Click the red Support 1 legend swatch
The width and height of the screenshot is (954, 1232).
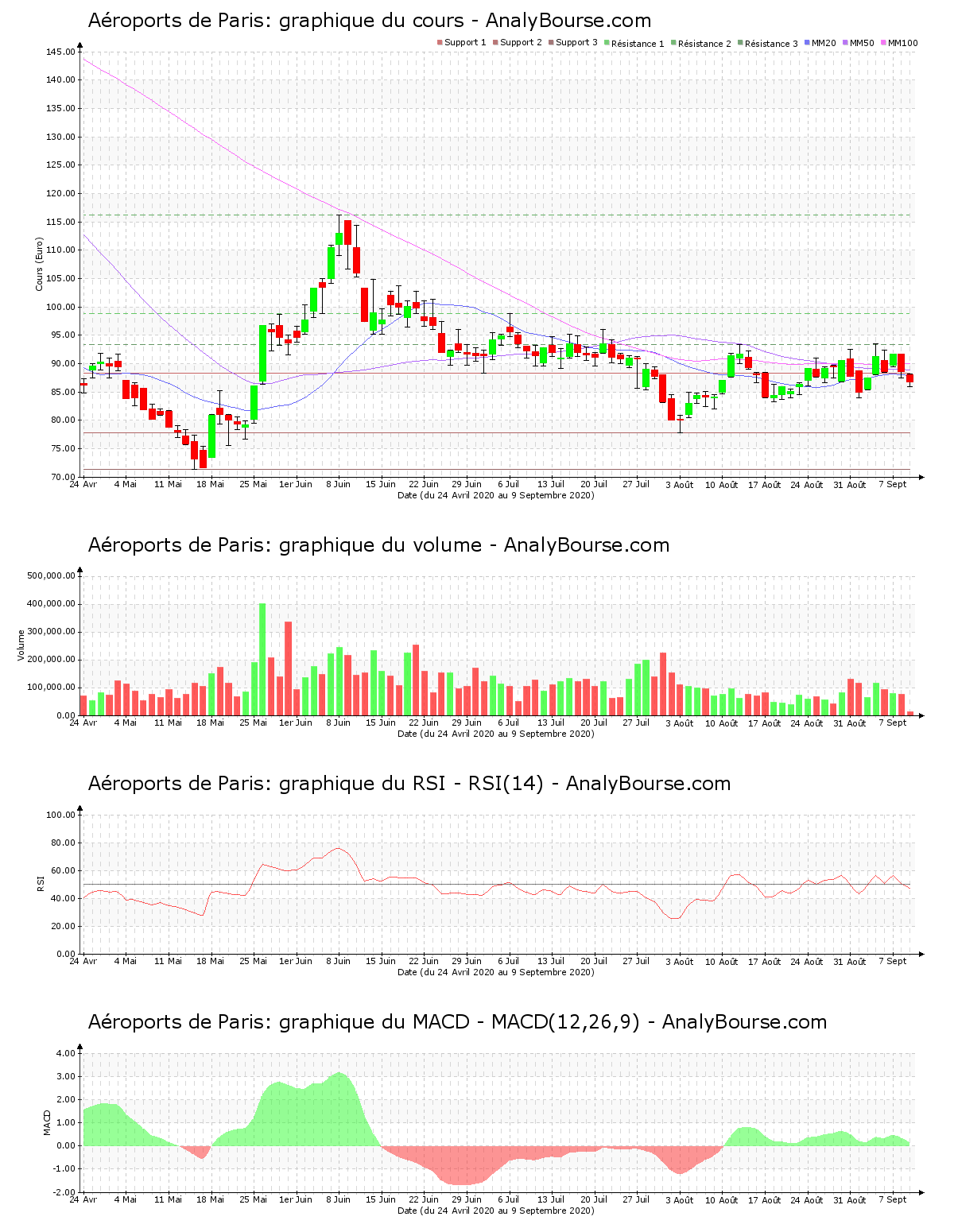[440, 43]
